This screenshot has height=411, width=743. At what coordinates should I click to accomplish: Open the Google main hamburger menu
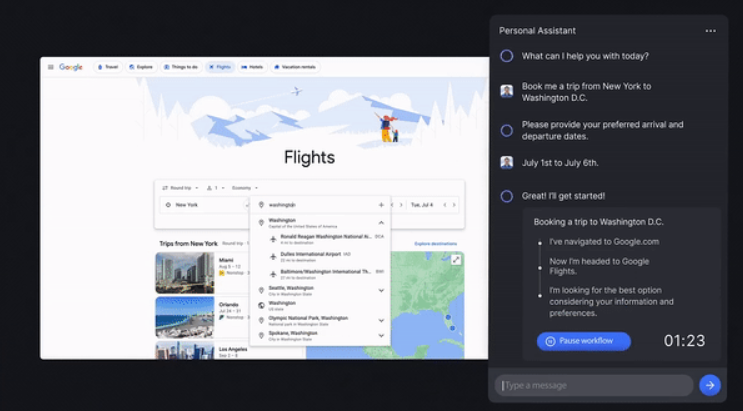click(49, 67)
